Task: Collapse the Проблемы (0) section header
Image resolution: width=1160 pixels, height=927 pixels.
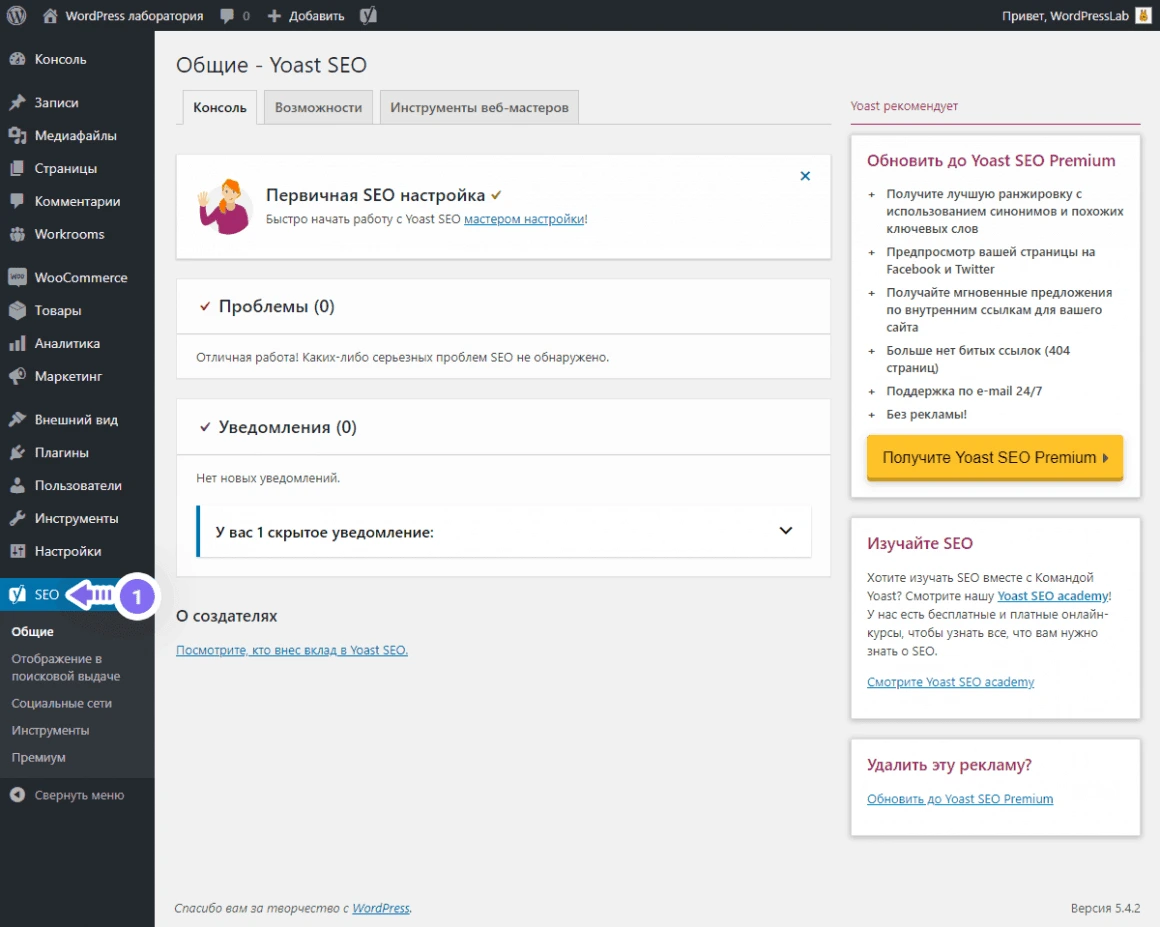Action: point(503,306)
